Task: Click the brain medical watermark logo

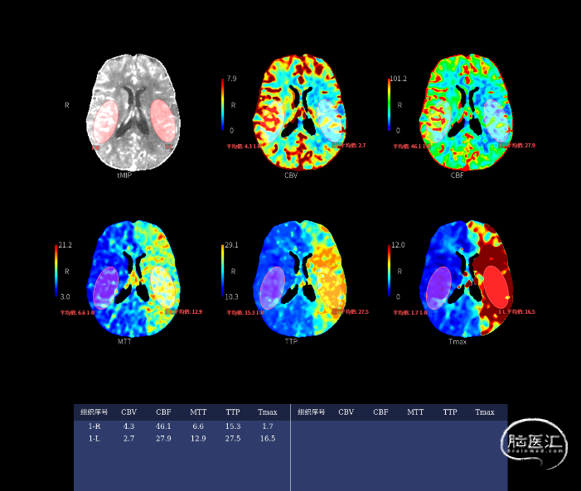Action: pos(534,442)
